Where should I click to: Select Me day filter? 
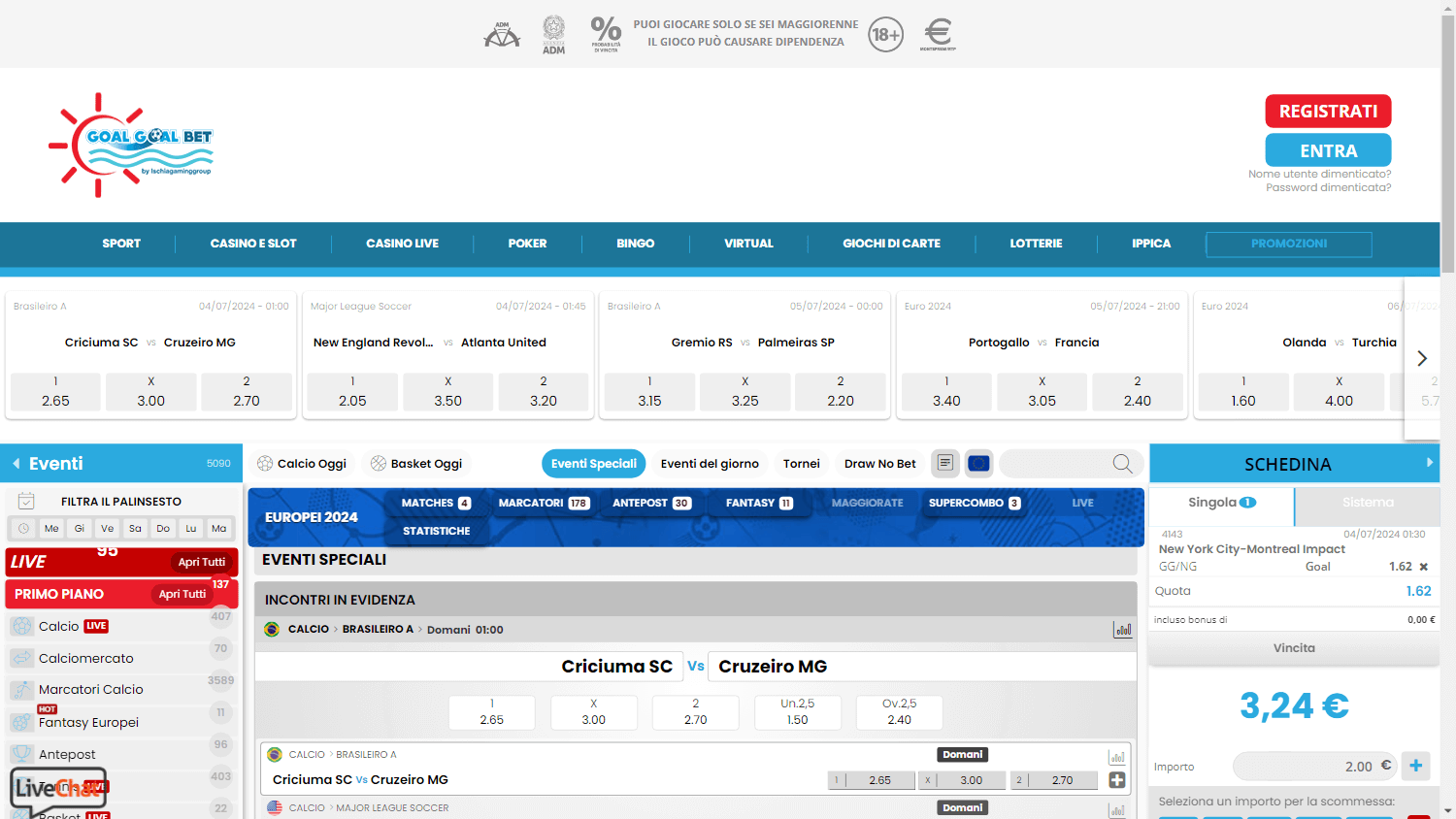pos(51,529)
